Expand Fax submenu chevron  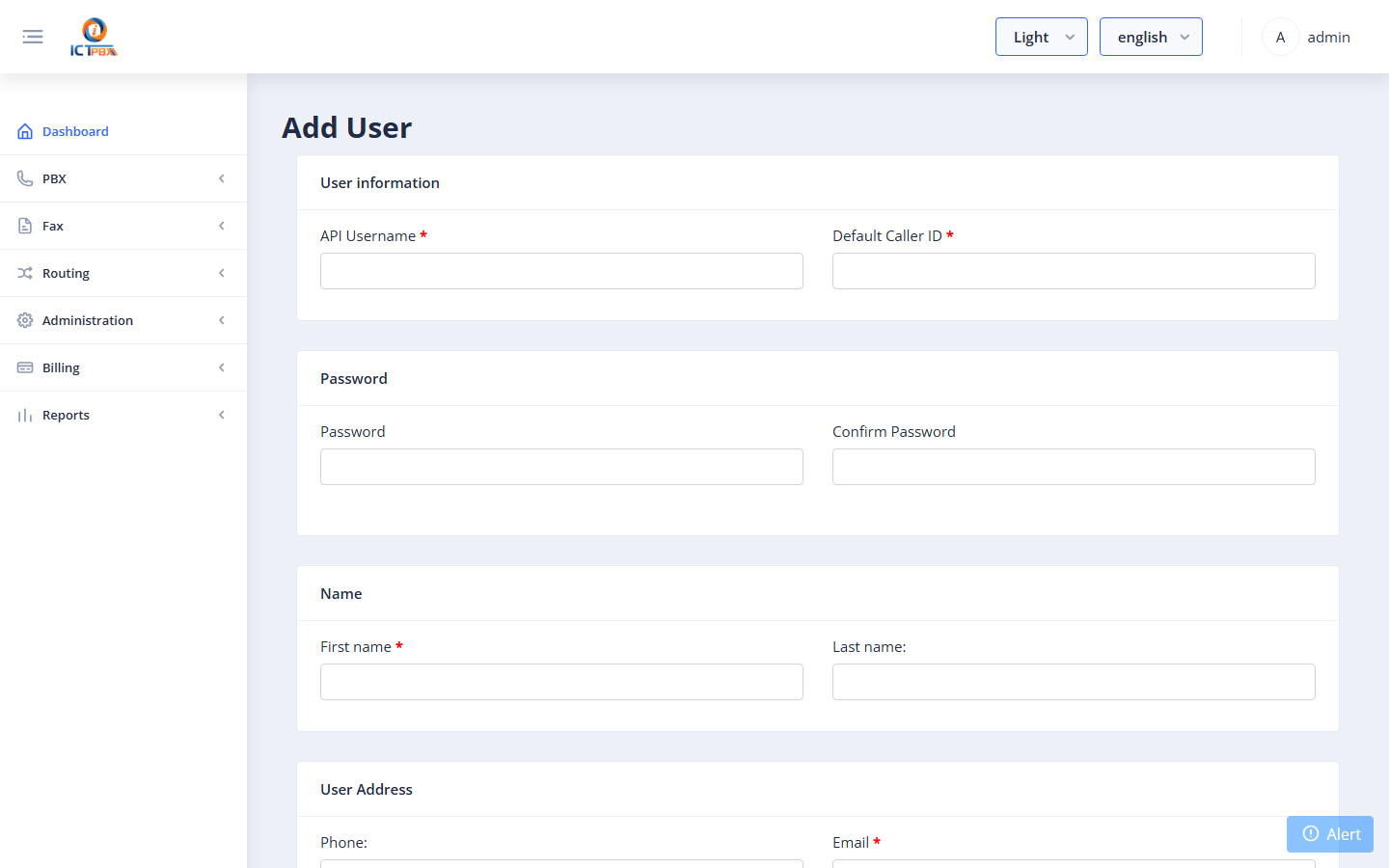[x=222, y=226]
